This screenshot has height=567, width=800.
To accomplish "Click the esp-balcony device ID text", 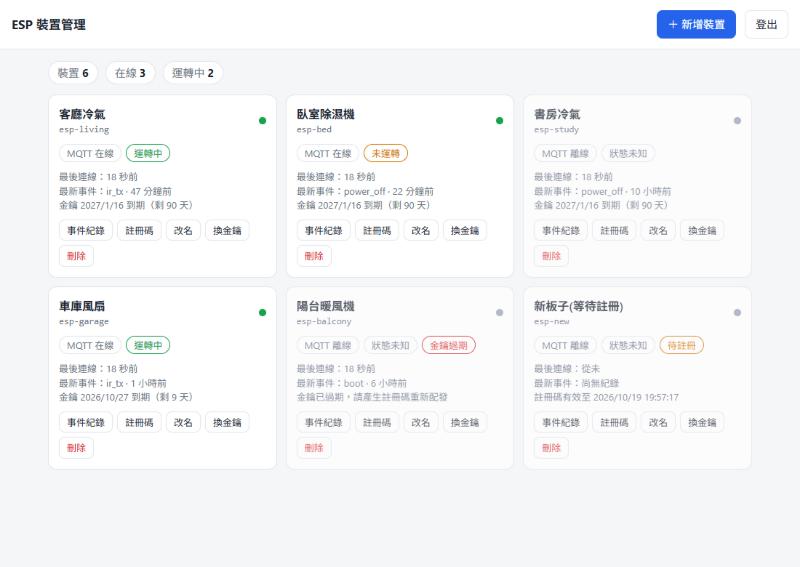I will point(324,322).
